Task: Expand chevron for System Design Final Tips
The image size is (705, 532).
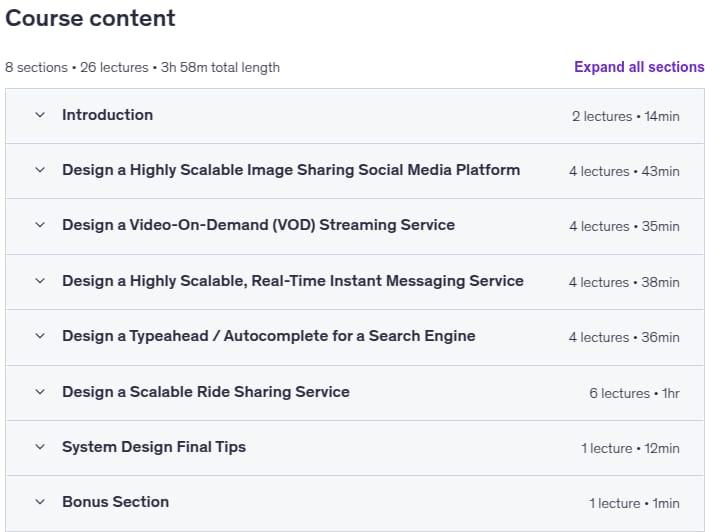Action: tap(40, 447)
